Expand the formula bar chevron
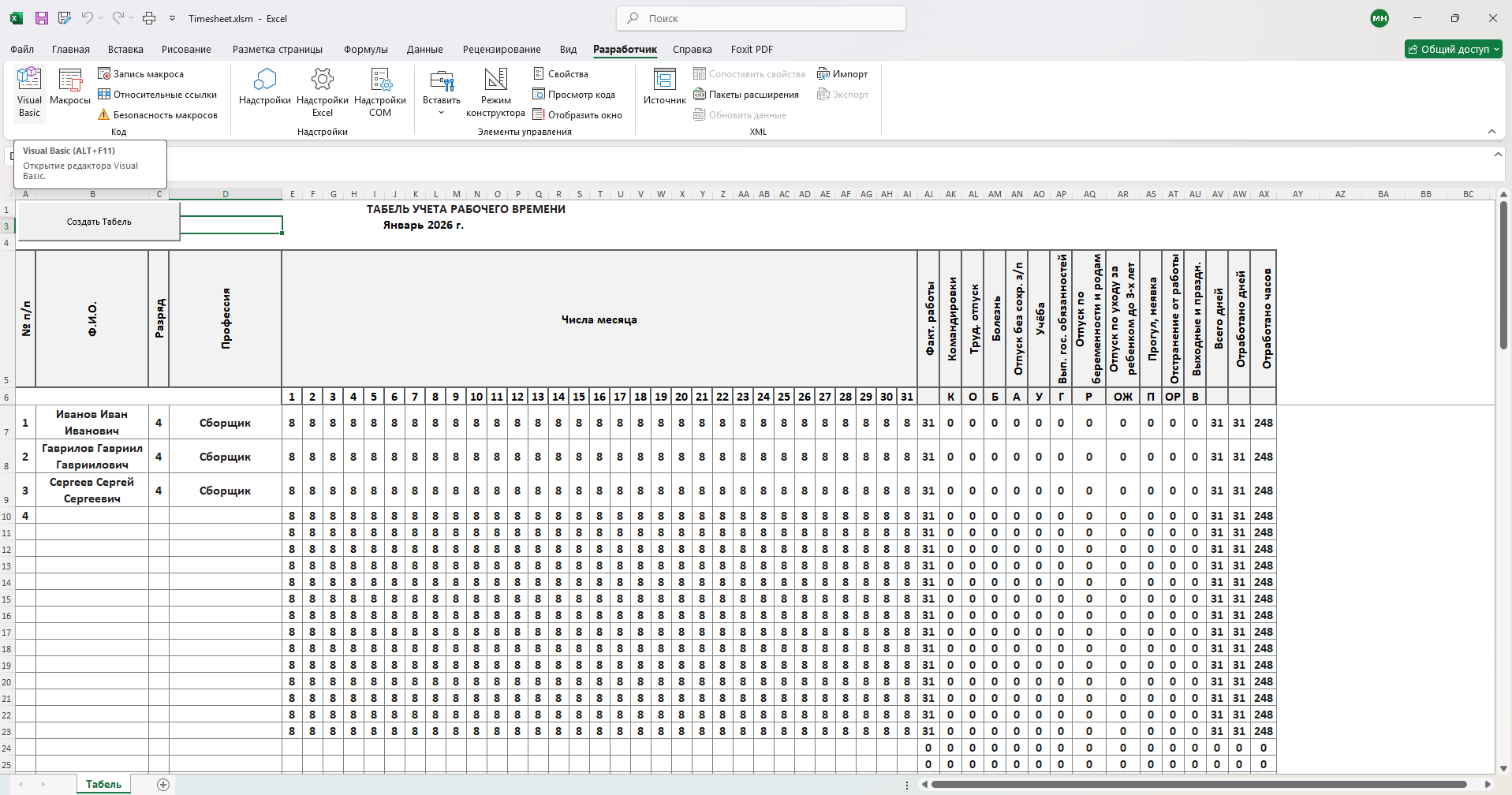The width and height of the screenshot is (1512, 795). pyautogui.click(x=1498, y=155)
